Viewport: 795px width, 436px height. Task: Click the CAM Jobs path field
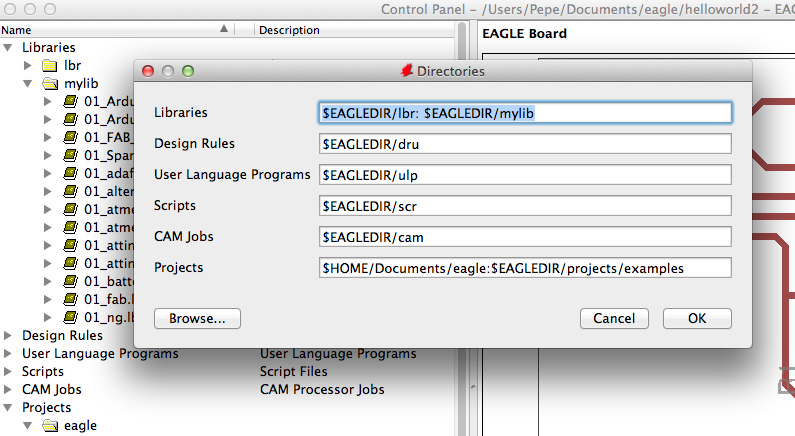click(525, 237)
